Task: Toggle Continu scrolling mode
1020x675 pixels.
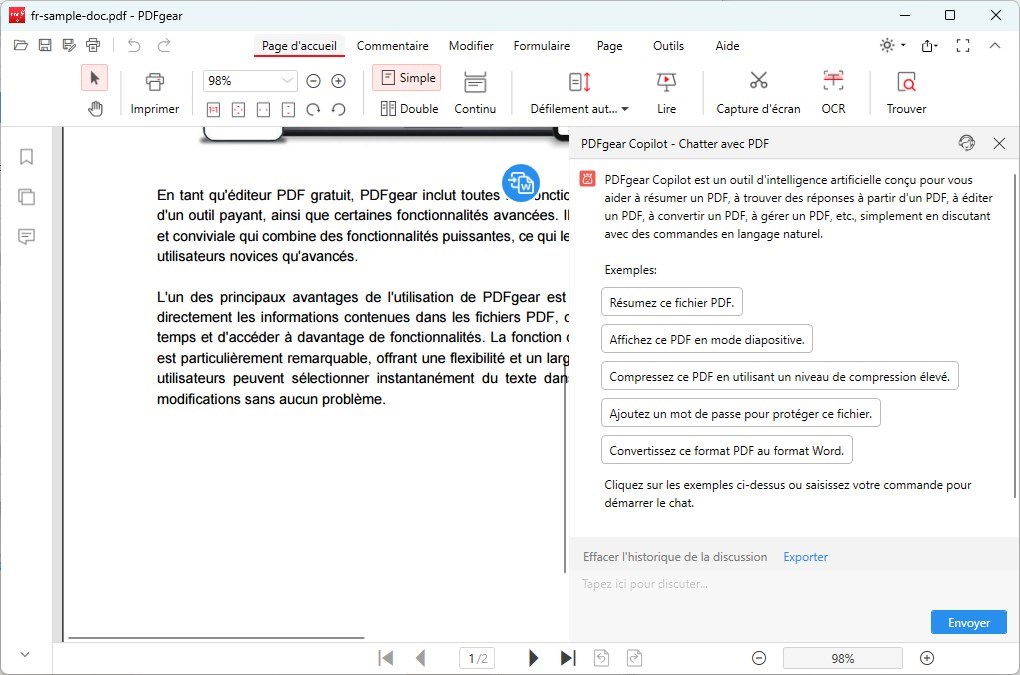Action: click(475, 94)
